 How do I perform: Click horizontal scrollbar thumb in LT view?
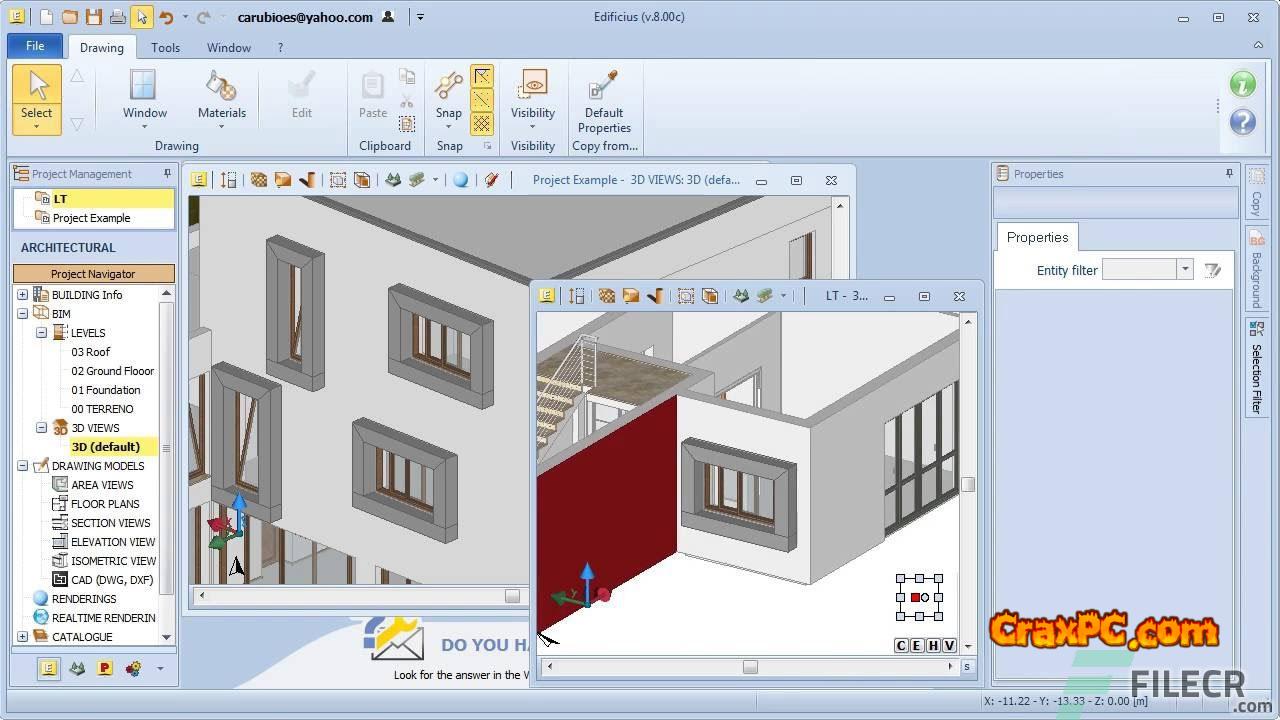(750, 667)
